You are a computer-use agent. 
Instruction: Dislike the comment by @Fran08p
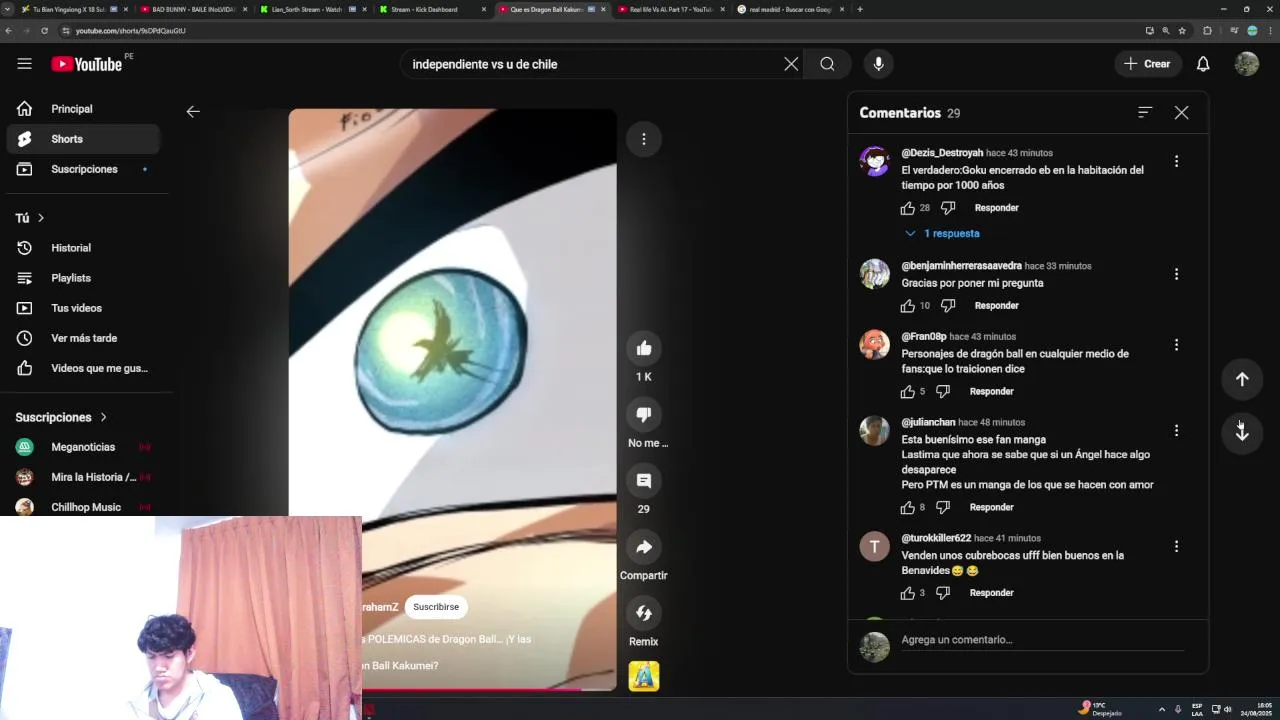coord(942,392)
